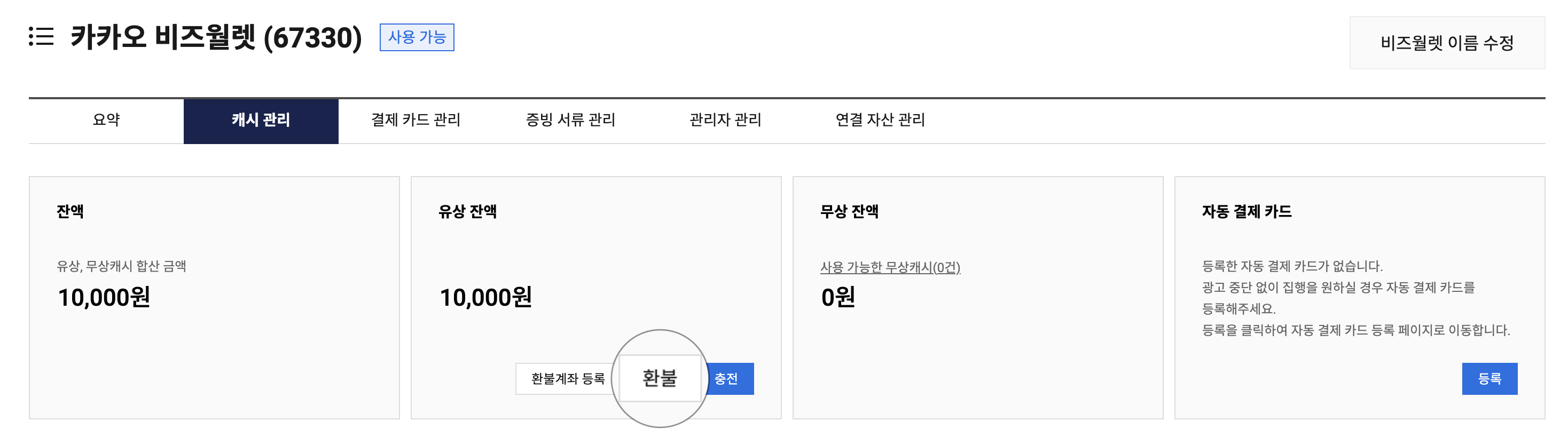Click the 사용 가능 status badge
The height and width of the screenshot is (445, 1568).
coord(417,38)
